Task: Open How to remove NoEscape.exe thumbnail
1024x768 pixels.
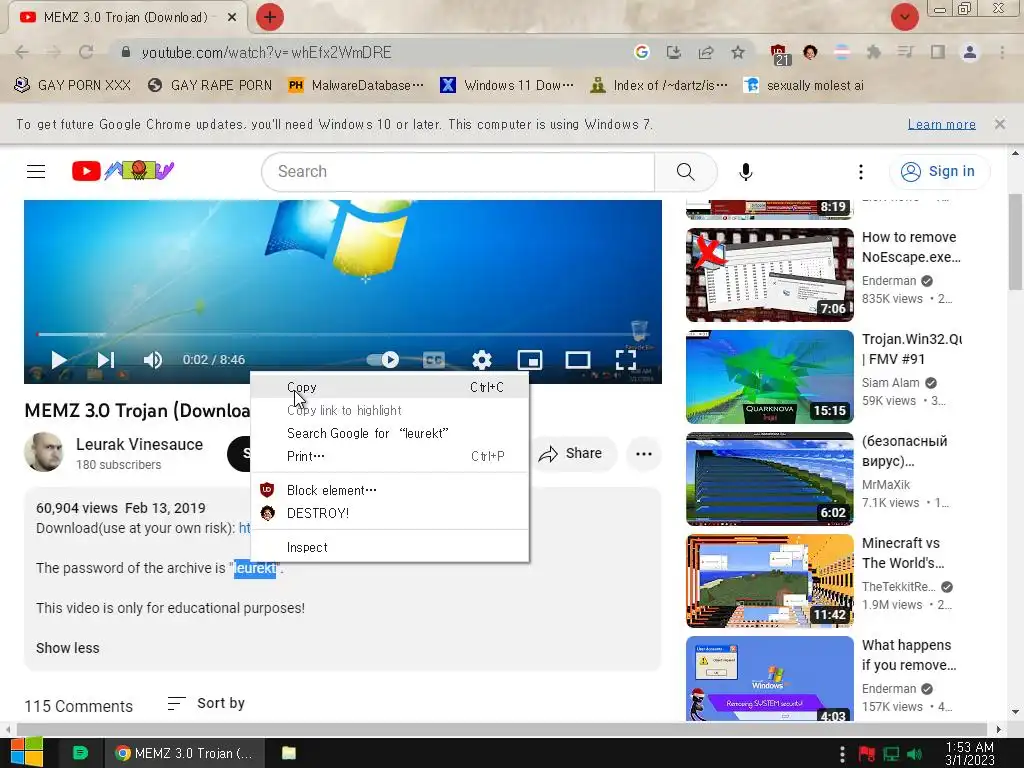Action: click(x=769, y=275)
